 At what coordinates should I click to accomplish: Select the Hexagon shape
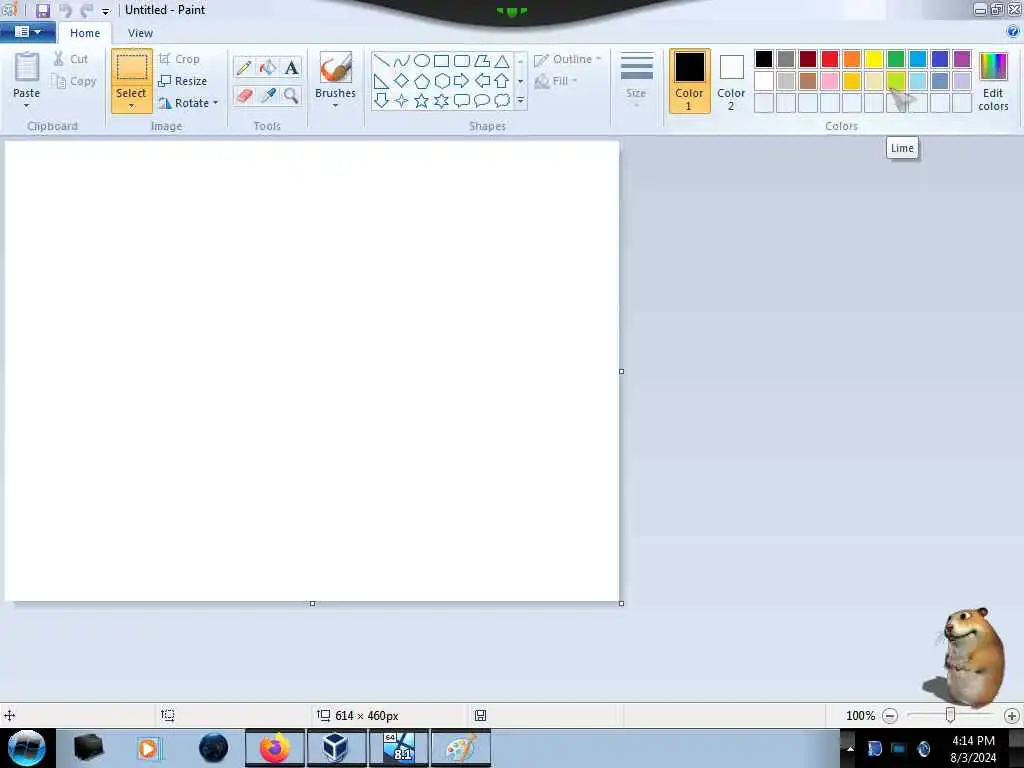441,81
